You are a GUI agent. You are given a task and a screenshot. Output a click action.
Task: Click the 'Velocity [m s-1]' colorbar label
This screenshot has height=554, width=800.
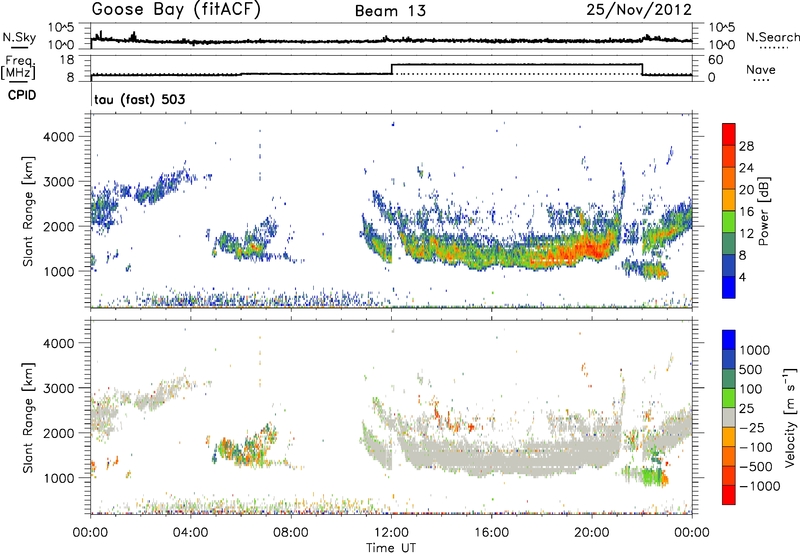(x=790, y=417)
